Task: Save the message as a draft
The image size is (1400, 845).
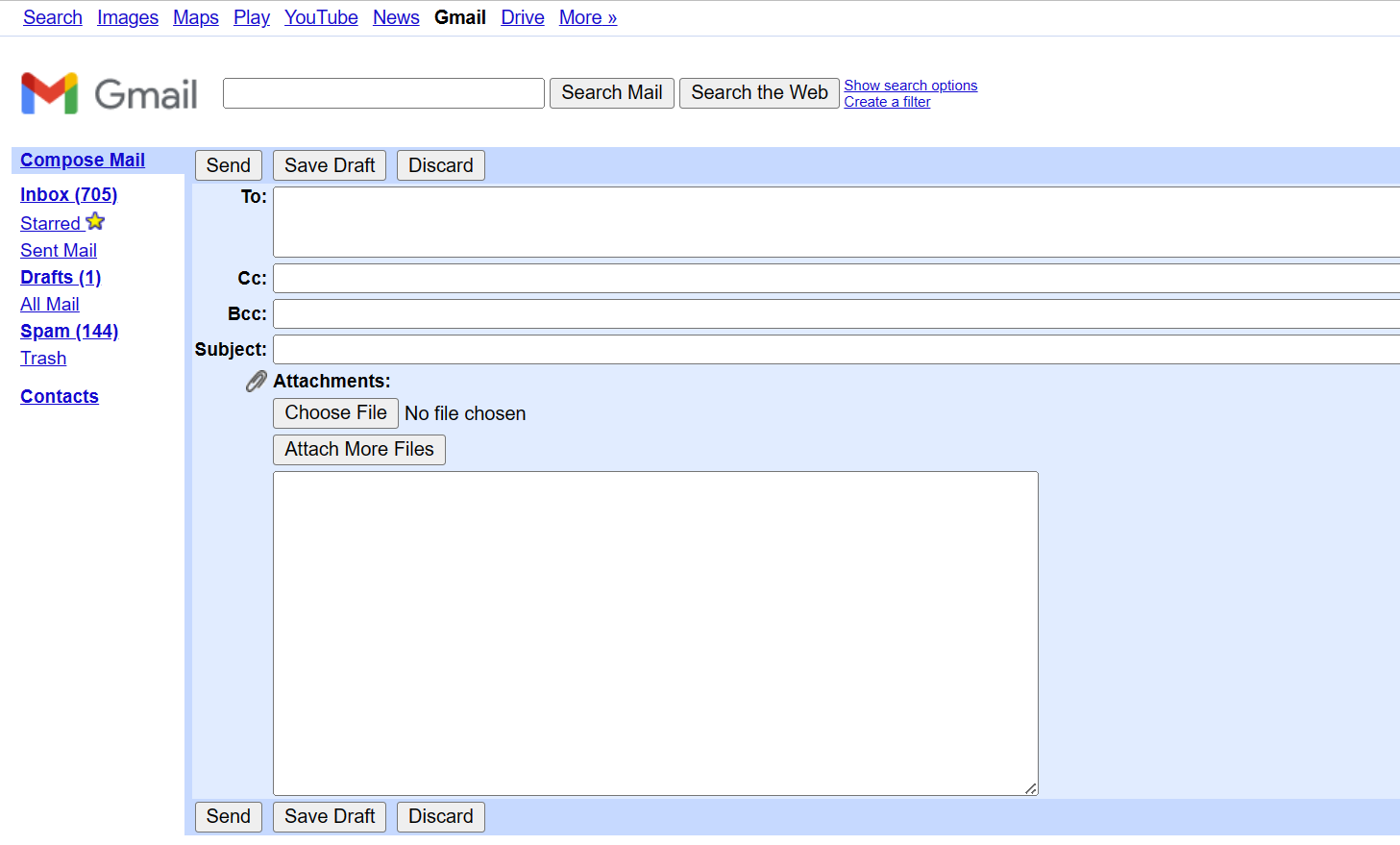Action: 329,164
